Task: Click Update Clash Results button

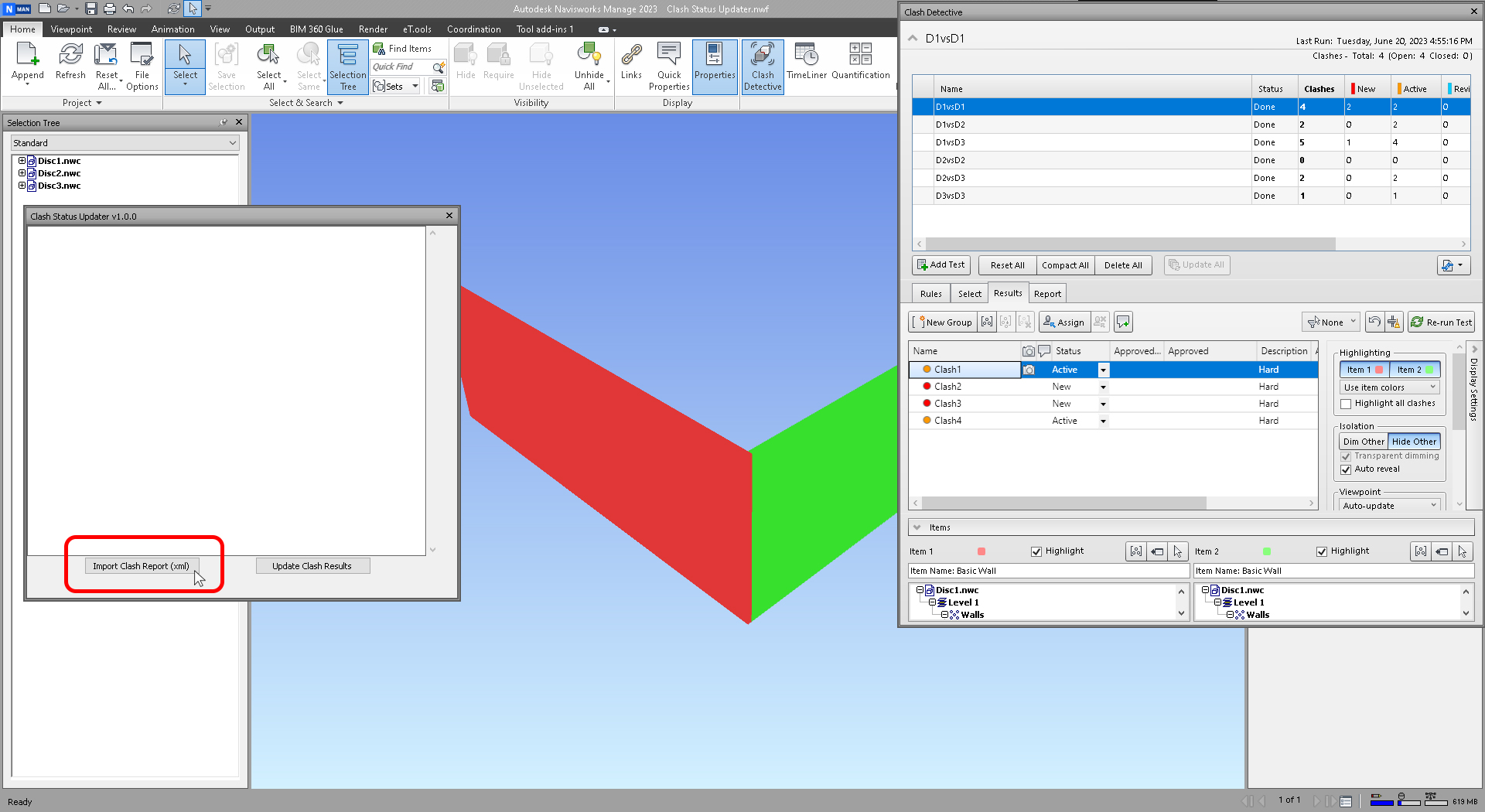Action: (312, 566)
